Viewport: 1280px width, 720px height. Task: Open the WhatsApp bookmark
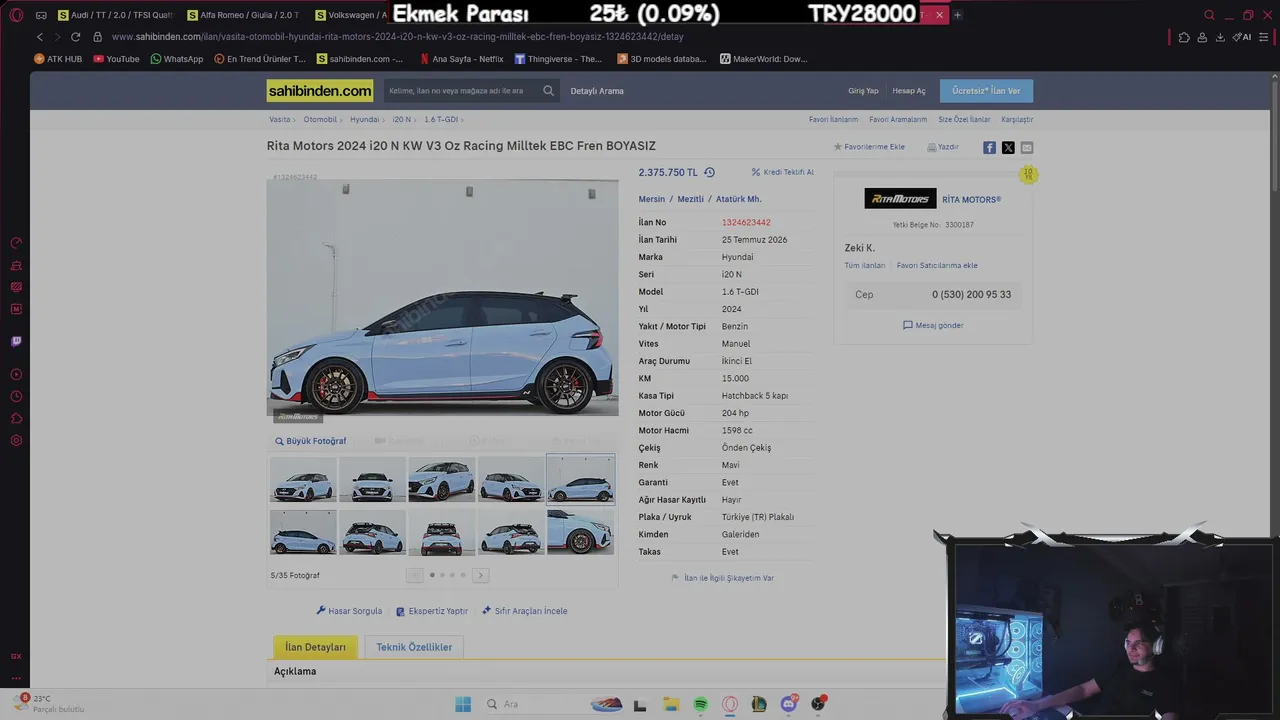coord(176,59)
